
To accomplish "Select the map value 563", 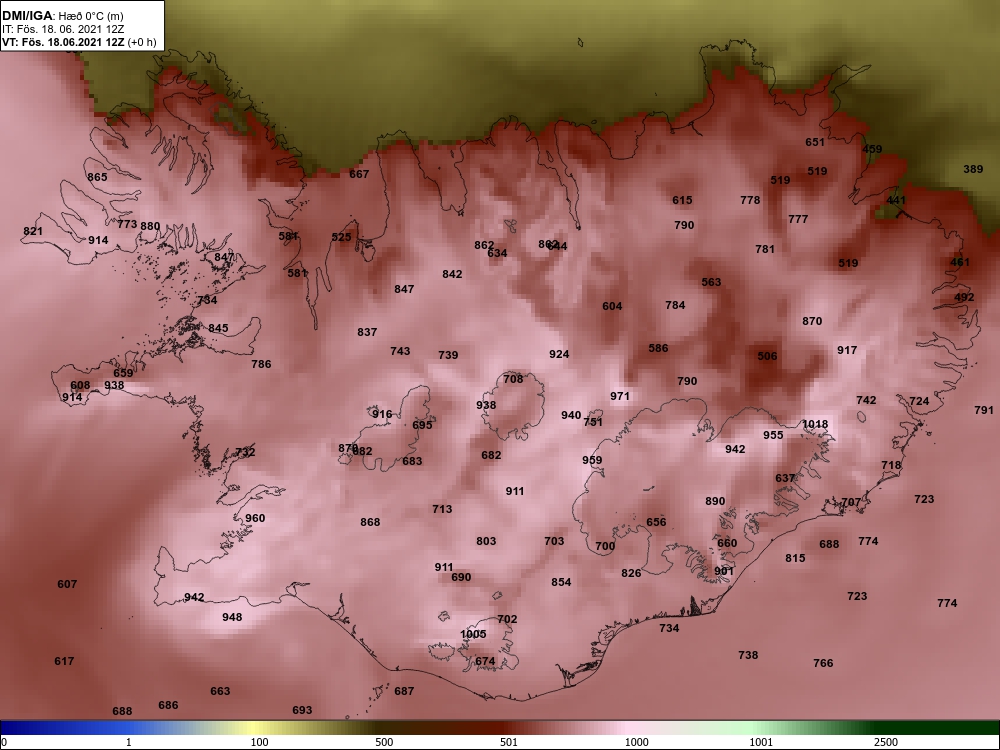I will coord(711,281).
